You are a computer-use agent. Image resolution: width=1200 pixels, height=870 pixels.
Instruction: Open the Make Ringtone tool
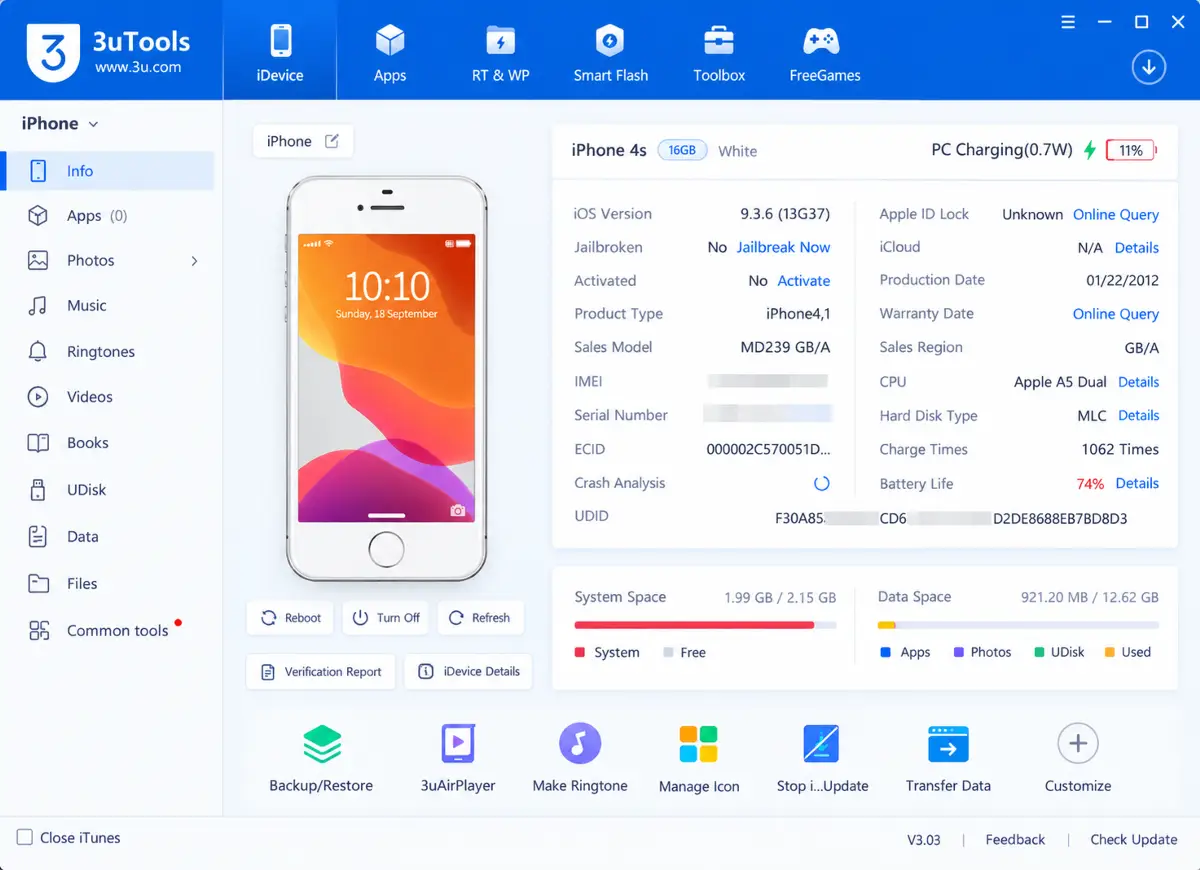tap(580, 758)
